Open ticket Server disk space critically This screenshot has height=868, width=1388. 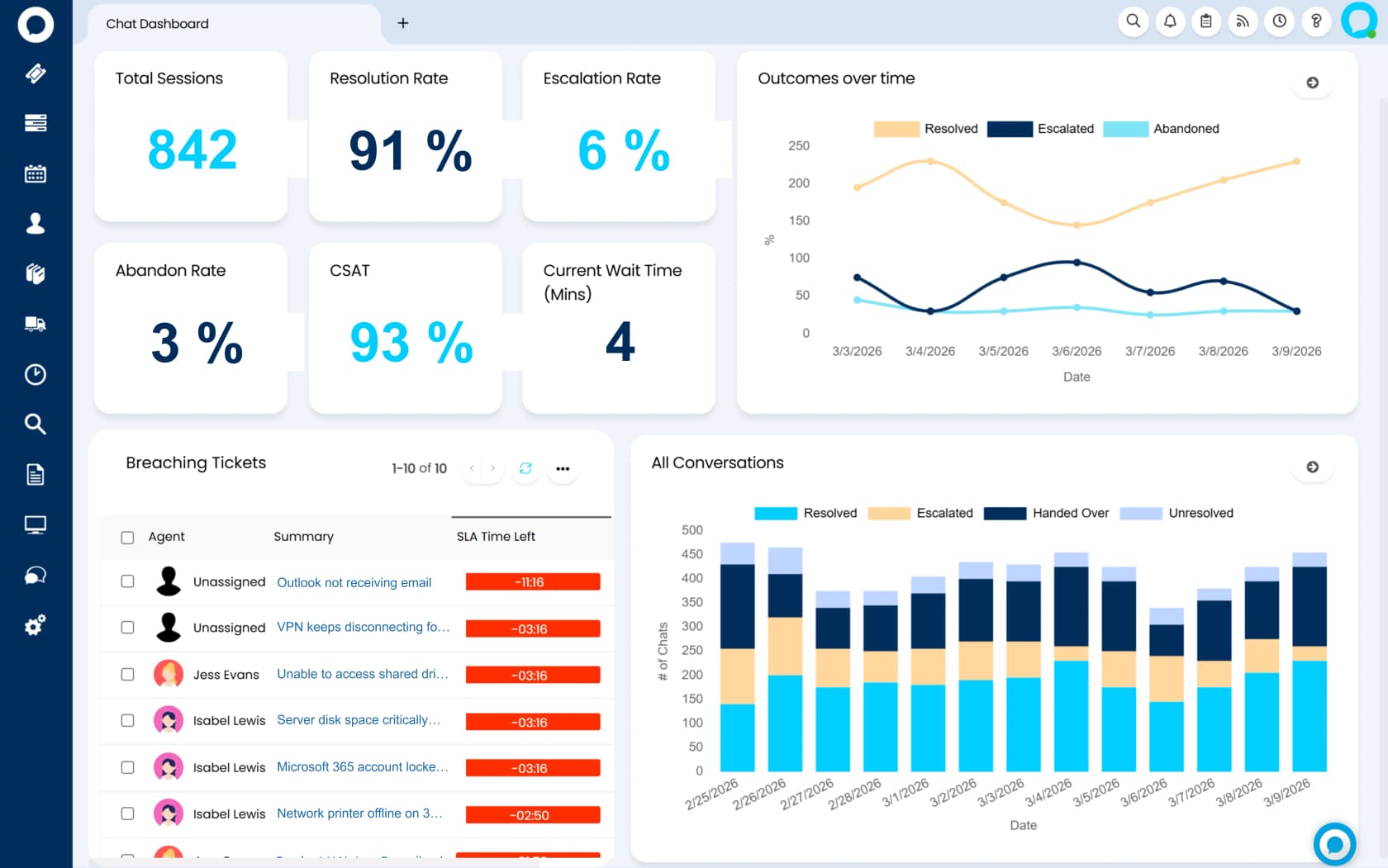pyautogui.click(x=359, y=721)
